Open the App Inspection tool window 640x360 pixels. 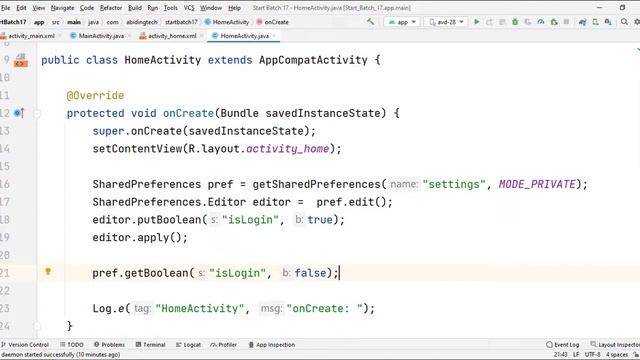[272, 345]
